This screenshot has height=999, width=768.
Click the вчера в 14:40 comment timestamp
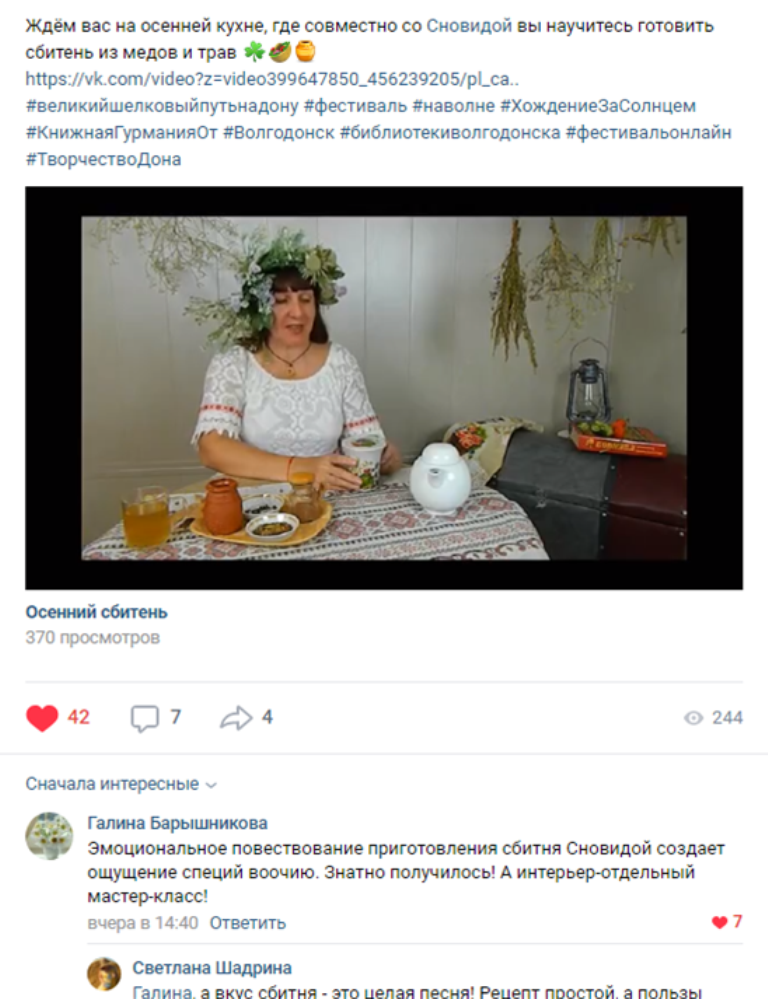[143, 923]
